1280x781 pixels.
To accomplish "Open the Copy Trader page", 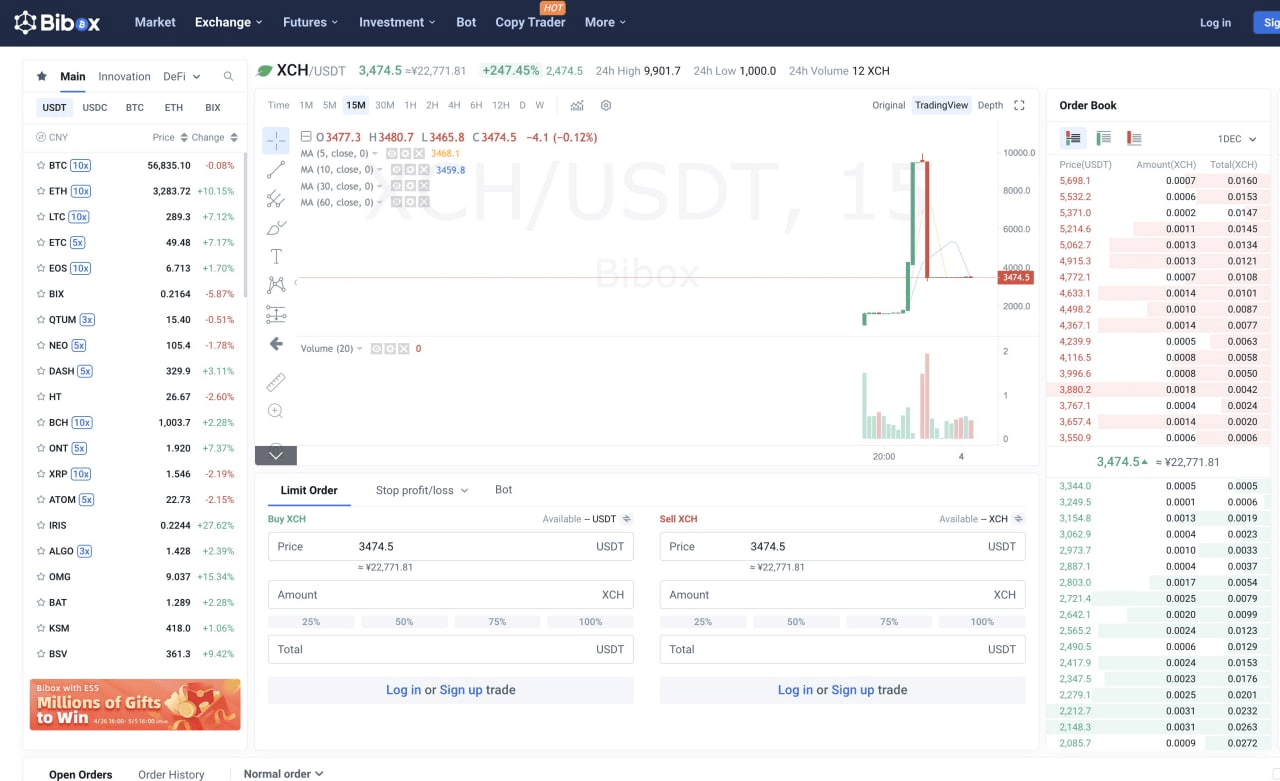I will (x=530, y=22).
